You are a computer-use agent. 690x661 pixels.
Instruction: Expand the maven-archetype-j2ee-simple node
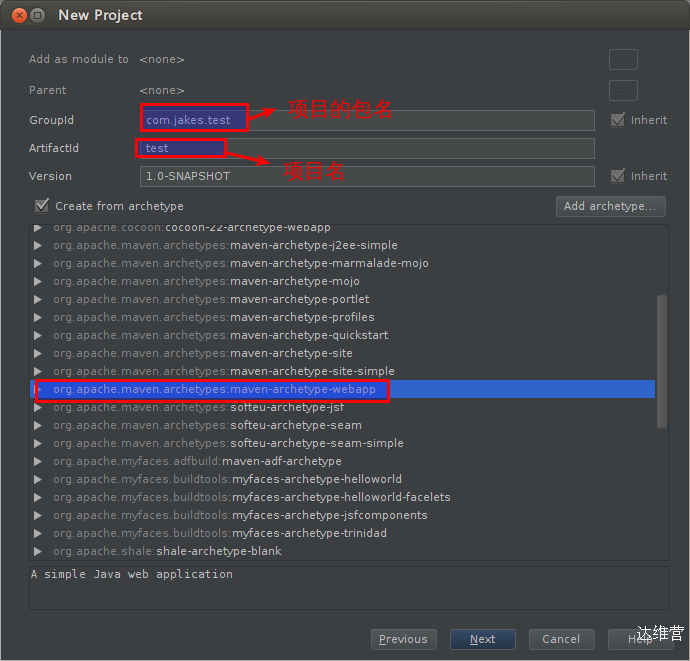coord(38,245)
